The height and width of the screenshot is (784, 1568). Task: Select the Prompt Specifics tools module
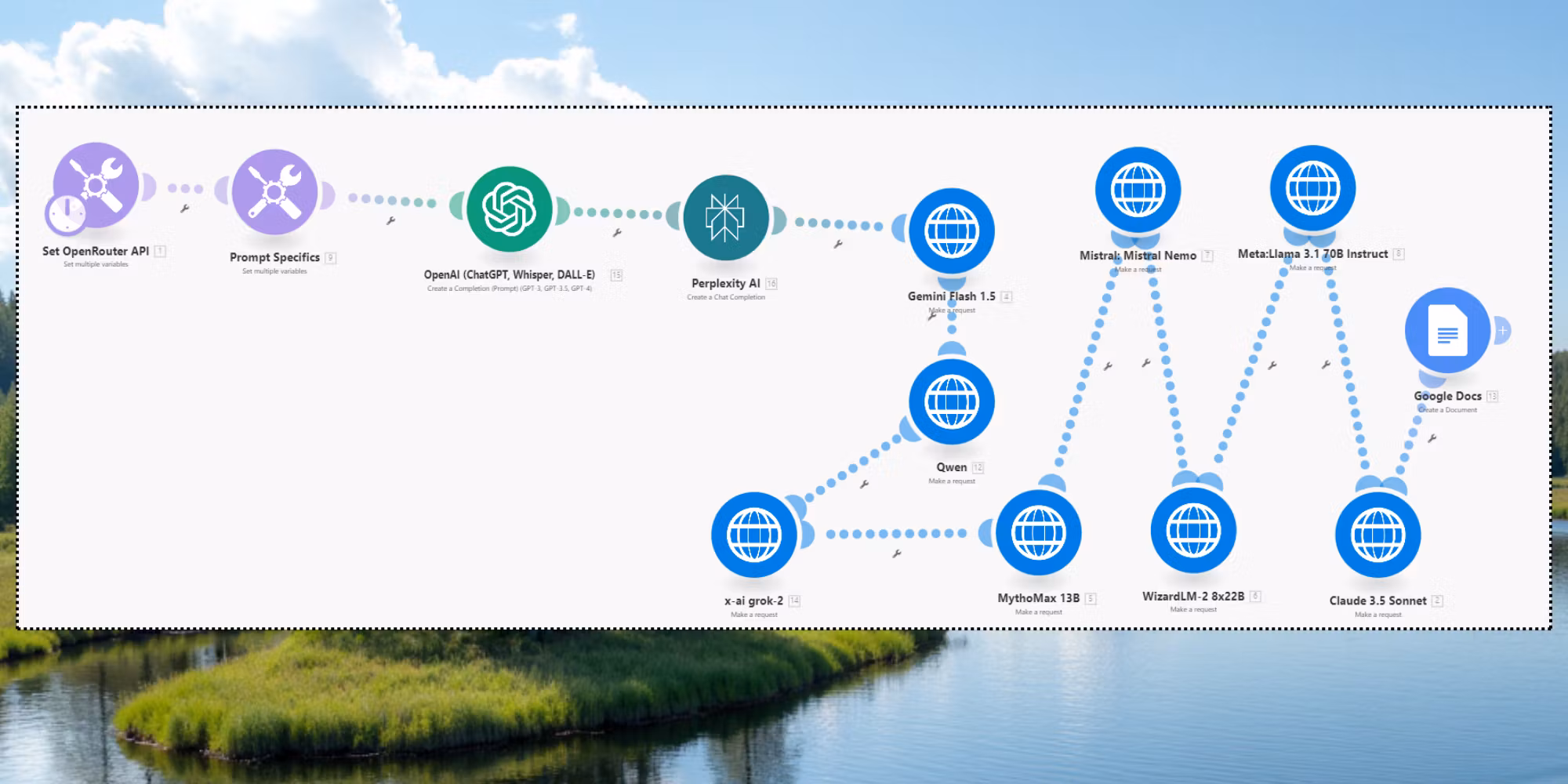pyautogui.click(x=274, y=192)
